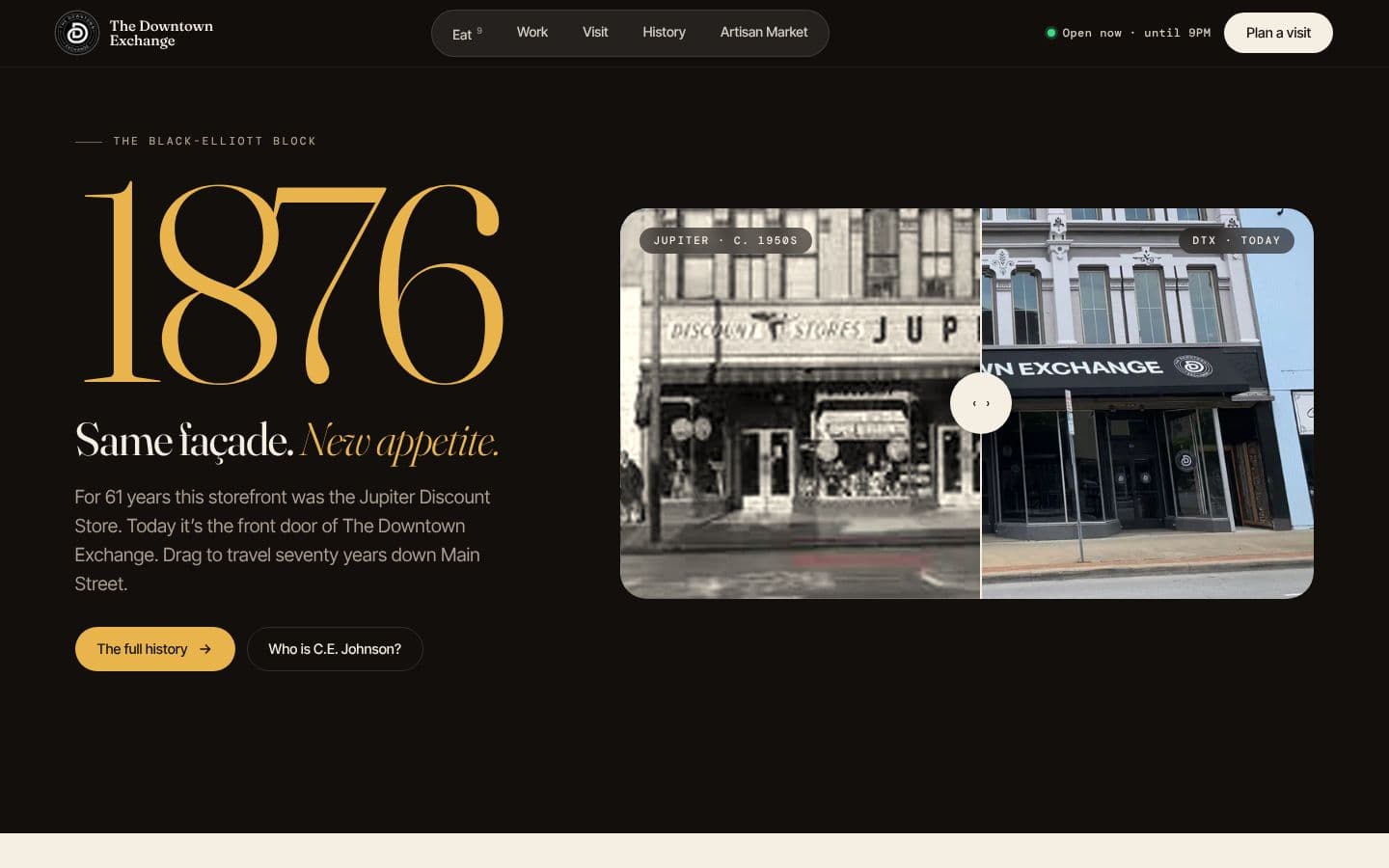The image size is (1389, 868).
Task: Open The full history button
Action: point(155,649)
